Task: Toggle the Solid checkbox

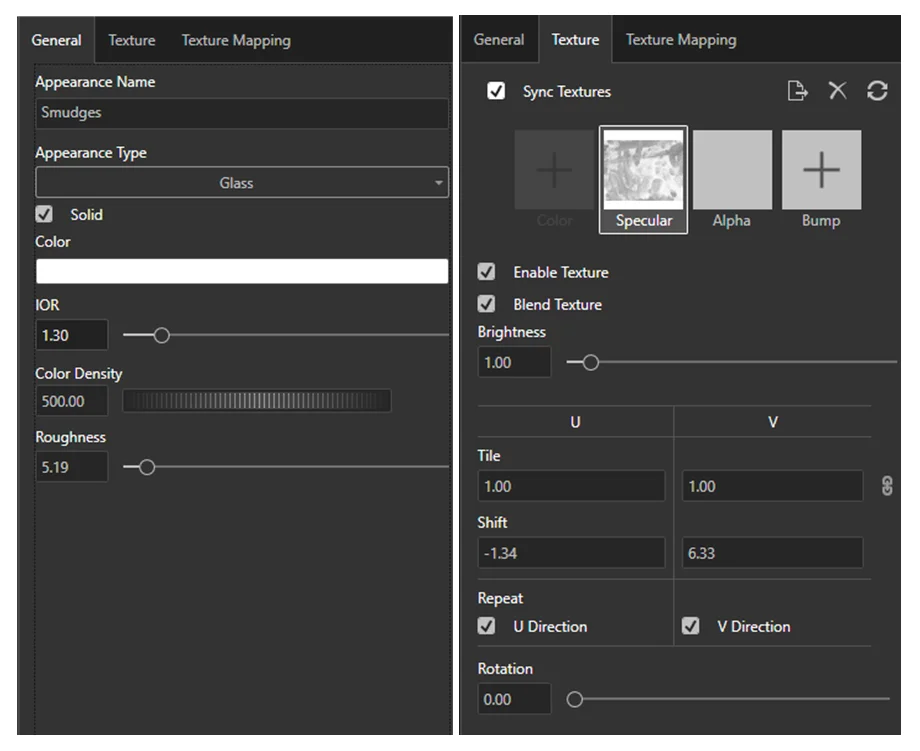Action: (44, 214)
